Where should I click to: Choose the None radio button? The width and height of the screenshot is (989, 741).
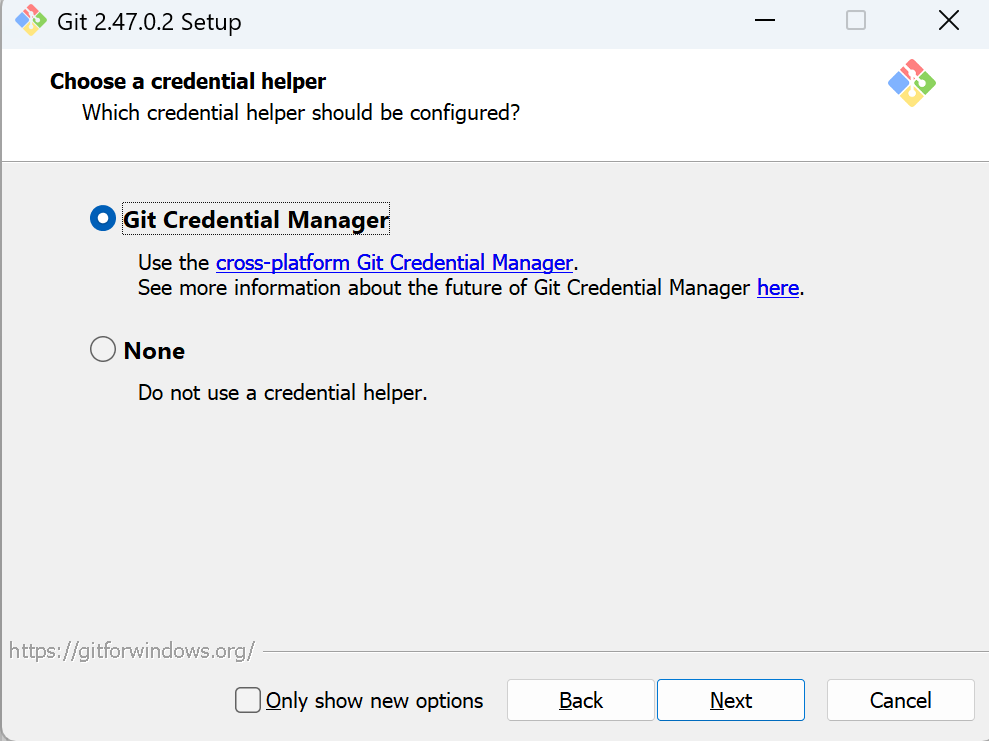[103, 350]
